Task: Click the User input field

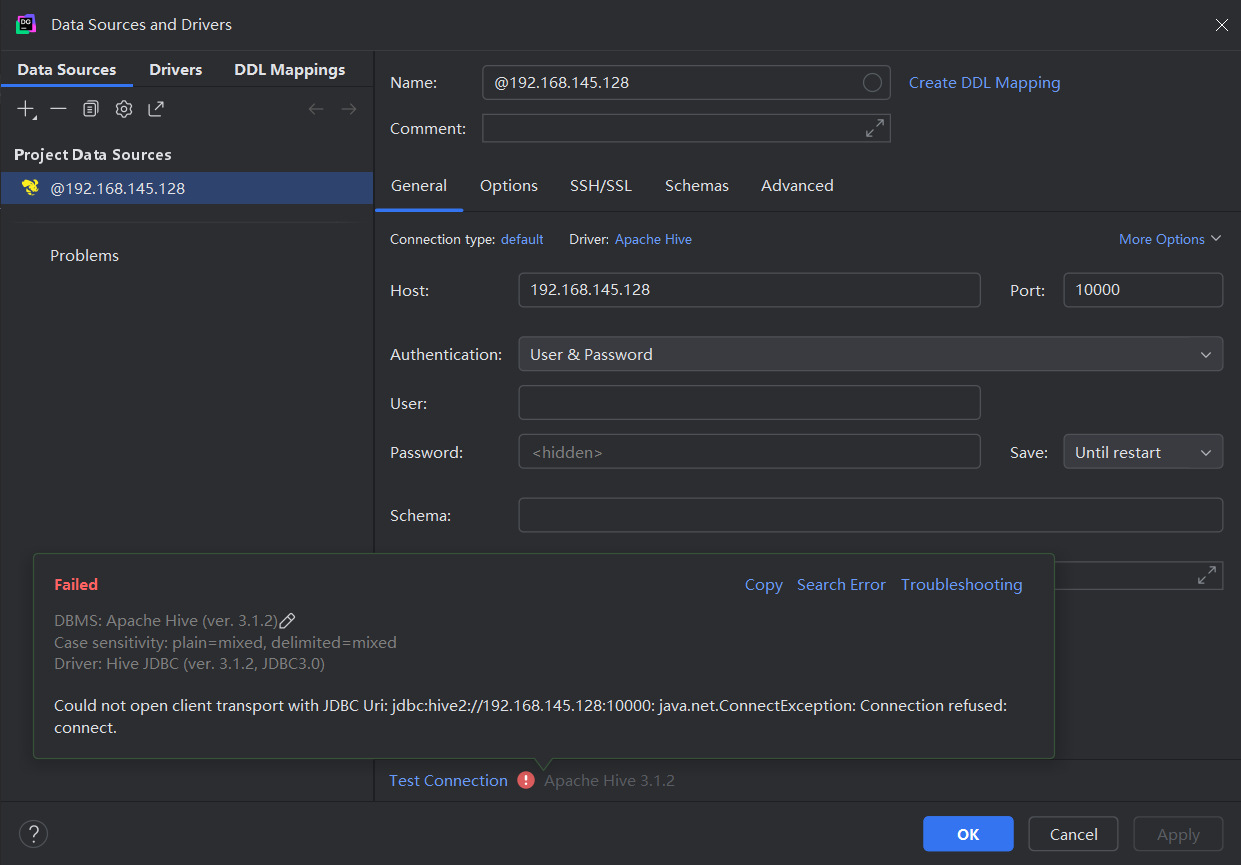Action: (x=749, y=403)
